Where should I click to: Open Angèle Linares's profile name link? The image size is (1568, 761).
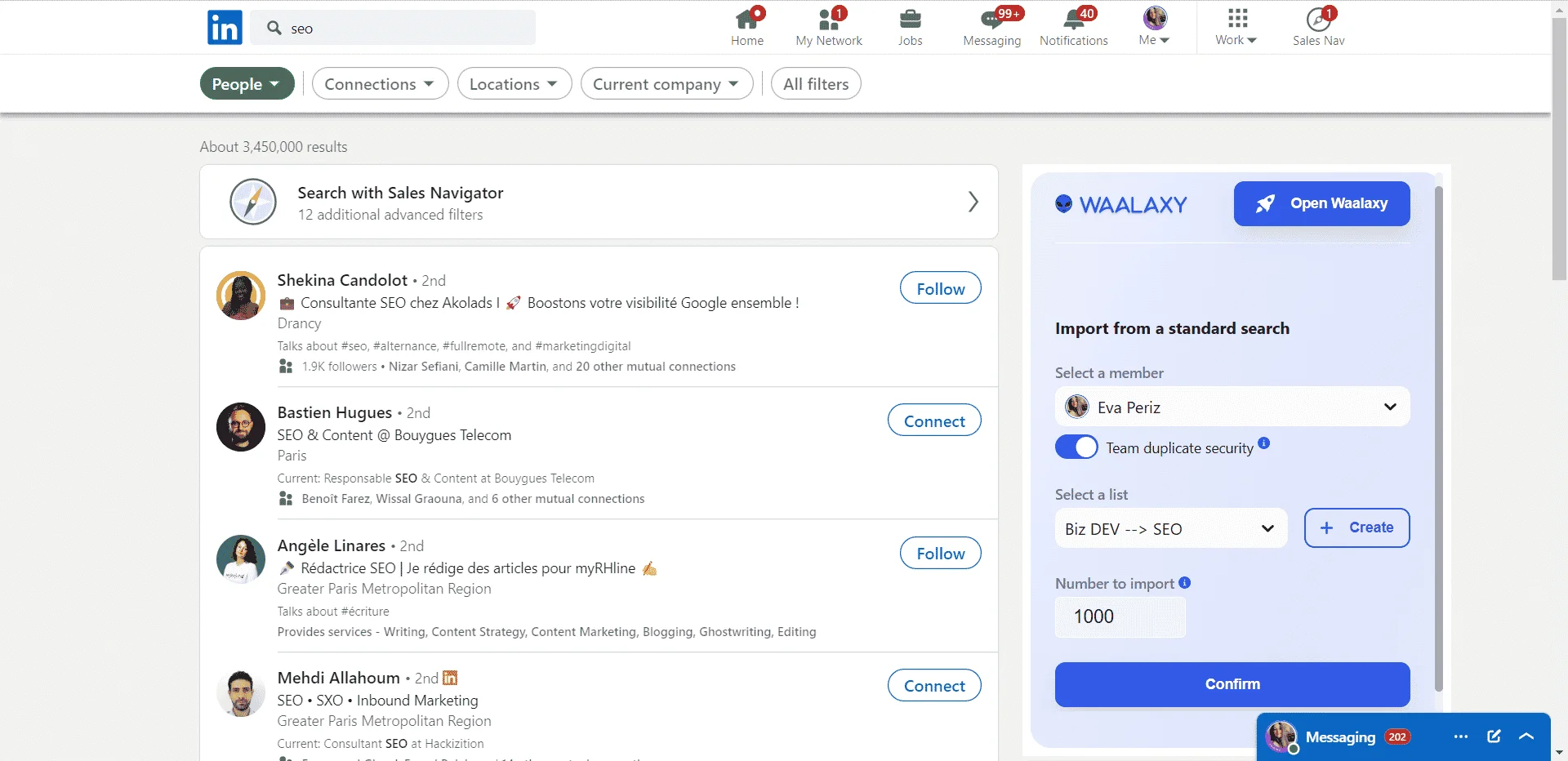(332, 545)
